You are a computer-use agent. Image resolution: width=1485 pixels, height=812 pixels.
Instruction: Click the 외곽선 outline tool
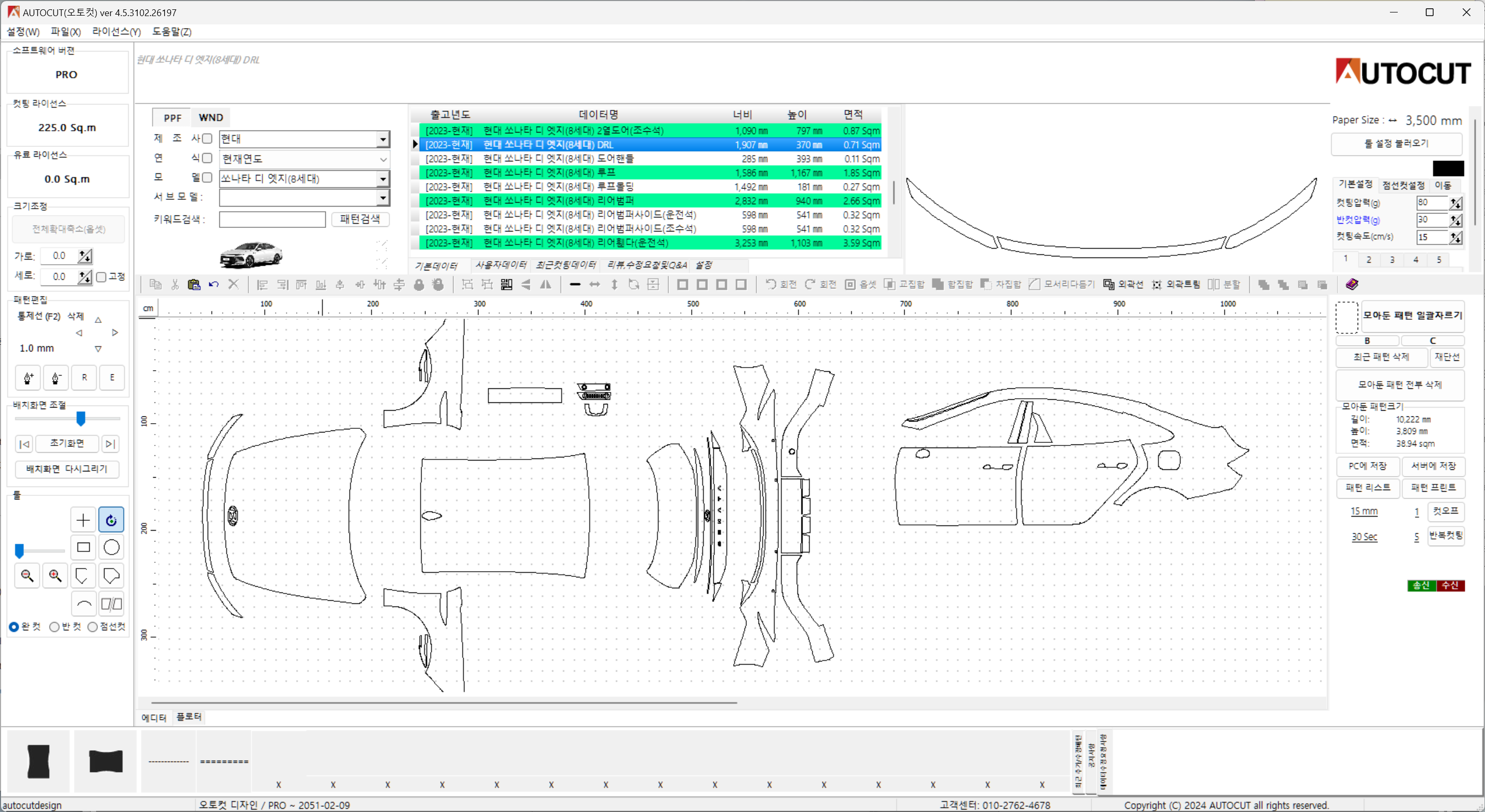tap(1123, 284)
